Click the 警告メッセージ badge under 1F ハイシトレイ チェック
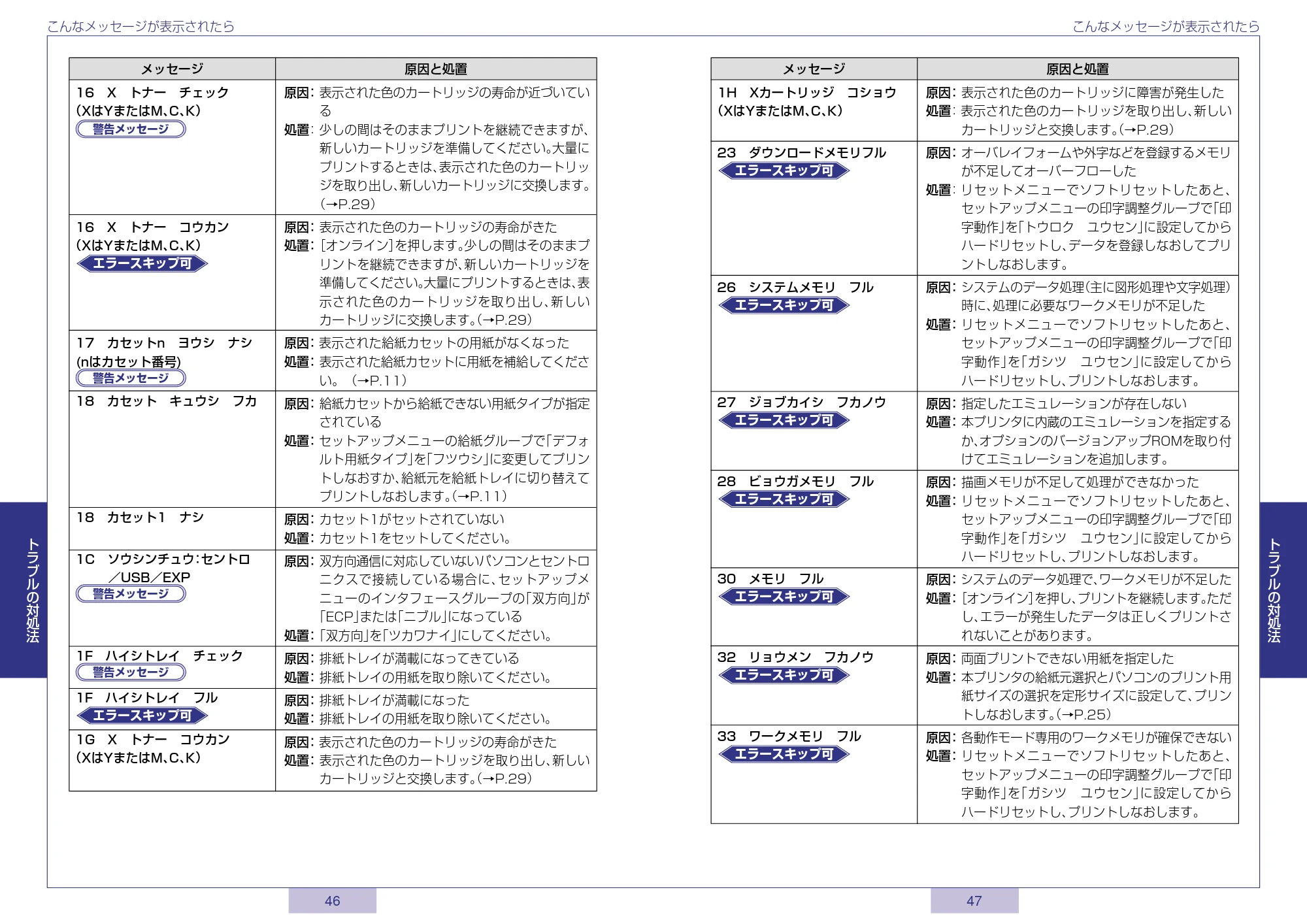The image size is (1307, 924). tap(131, 672)
